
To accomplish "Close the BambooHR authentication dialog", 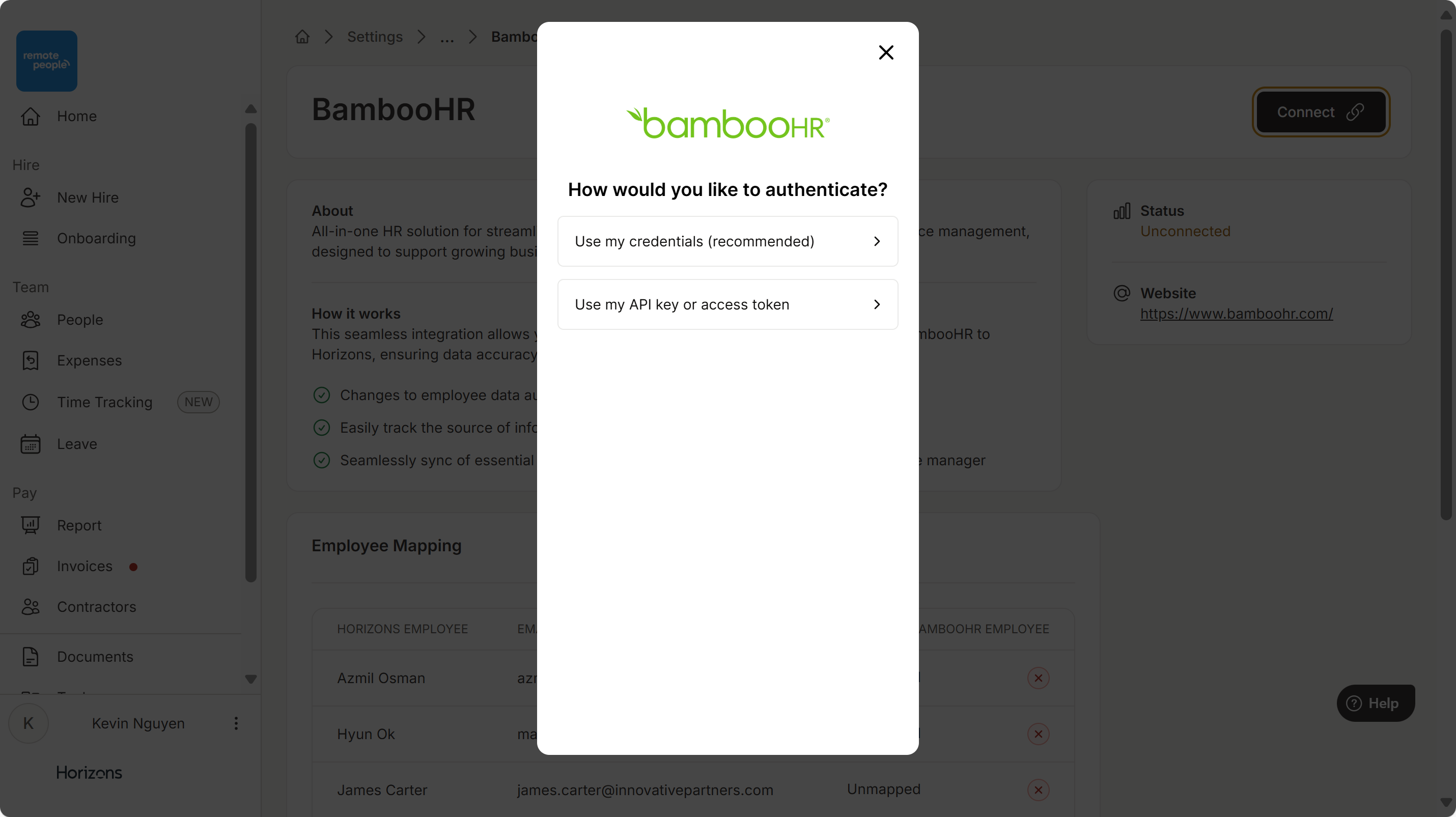I will (886, 52).
